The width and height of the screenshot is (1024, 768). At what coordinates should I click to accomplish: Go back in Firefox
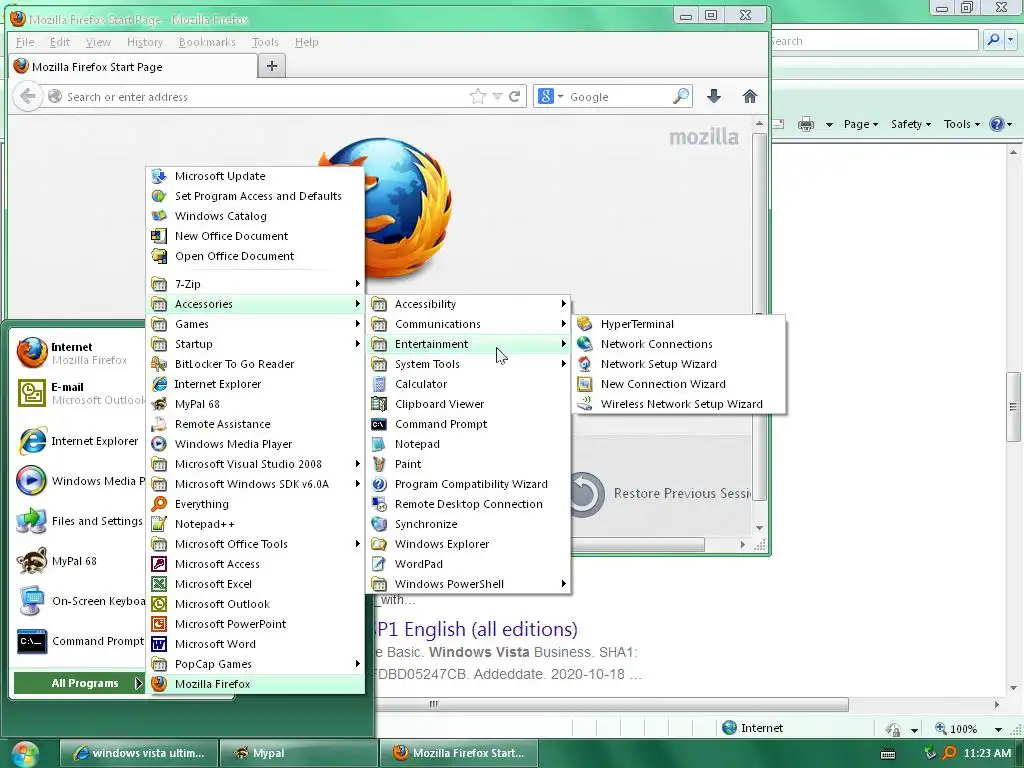click(x=27, y=97)
